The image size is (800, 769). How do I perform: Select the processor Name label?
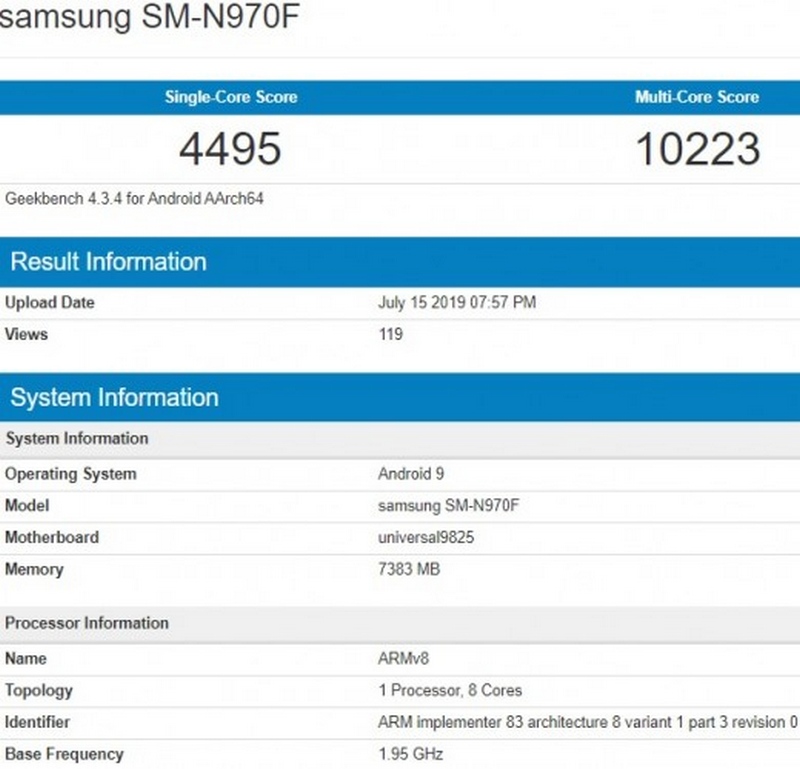tap(26, 659)
